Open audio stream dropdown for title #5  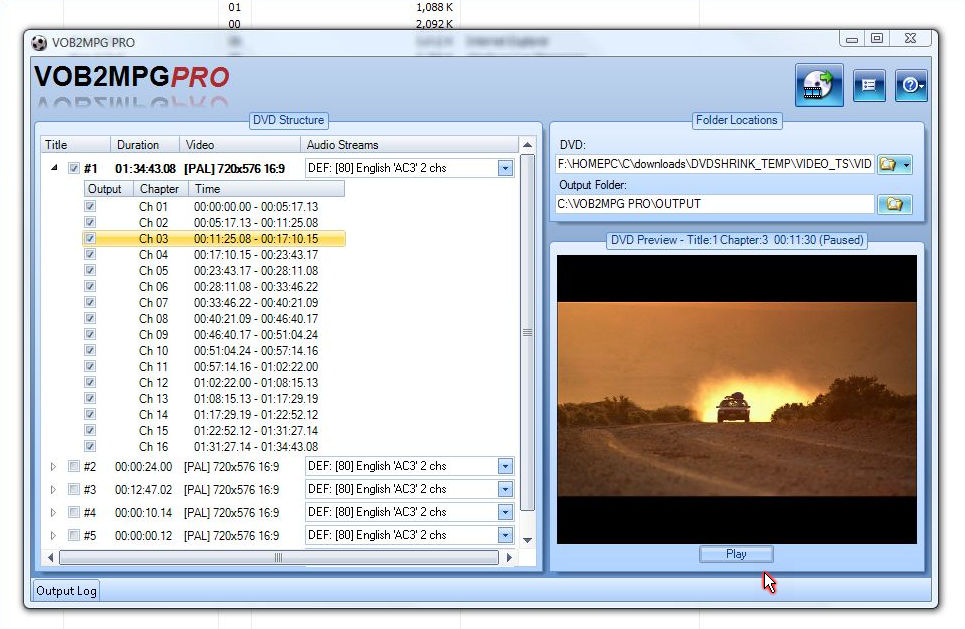click(505, 535)
